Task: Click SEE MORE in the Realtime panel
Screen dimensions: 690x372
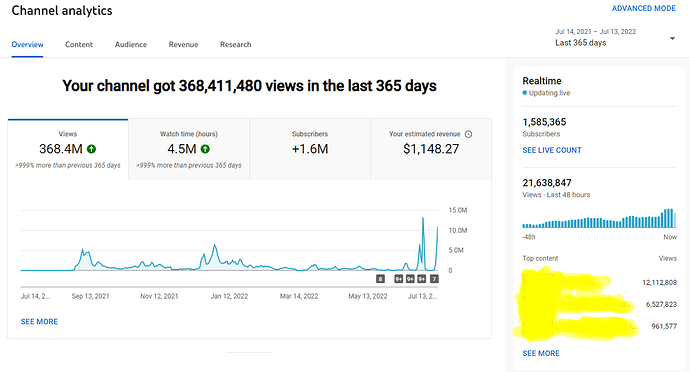Action: click(541, 354)
